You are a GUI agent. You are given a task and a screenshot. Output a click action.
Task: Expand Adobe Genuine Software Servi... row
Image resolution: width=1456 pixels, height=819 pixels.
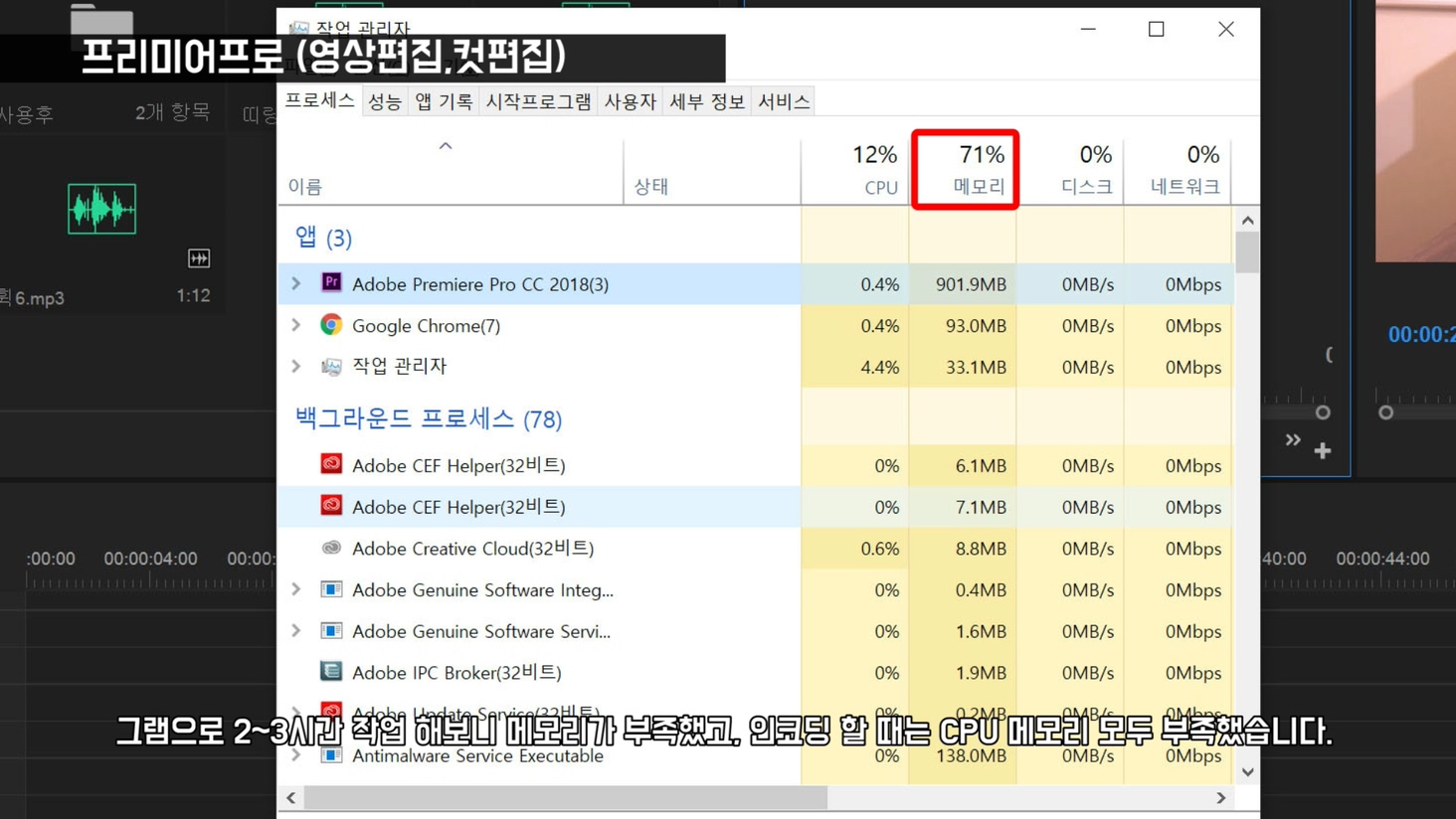296,631
